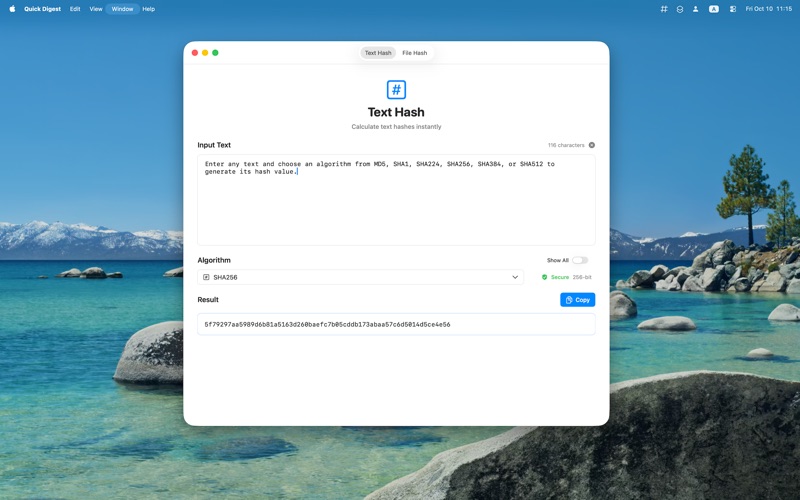
Task: Click the 256-bit label
Action: coord(582,277)
